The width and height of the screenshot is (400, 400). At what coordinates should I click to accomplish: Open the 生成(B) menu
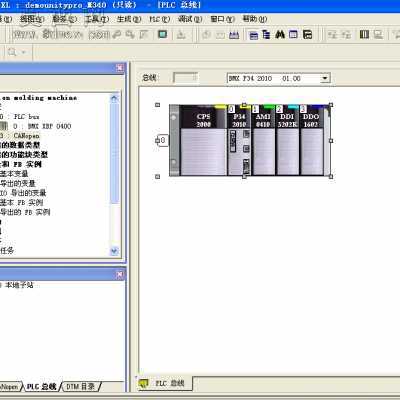click(129, 19)
